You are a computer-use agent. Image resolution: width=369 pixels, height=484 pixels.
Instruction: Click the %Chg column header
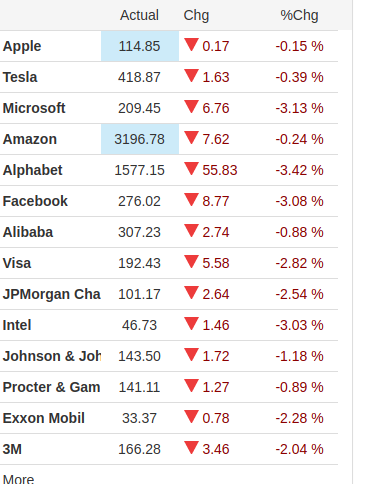(x=299, y=15)
